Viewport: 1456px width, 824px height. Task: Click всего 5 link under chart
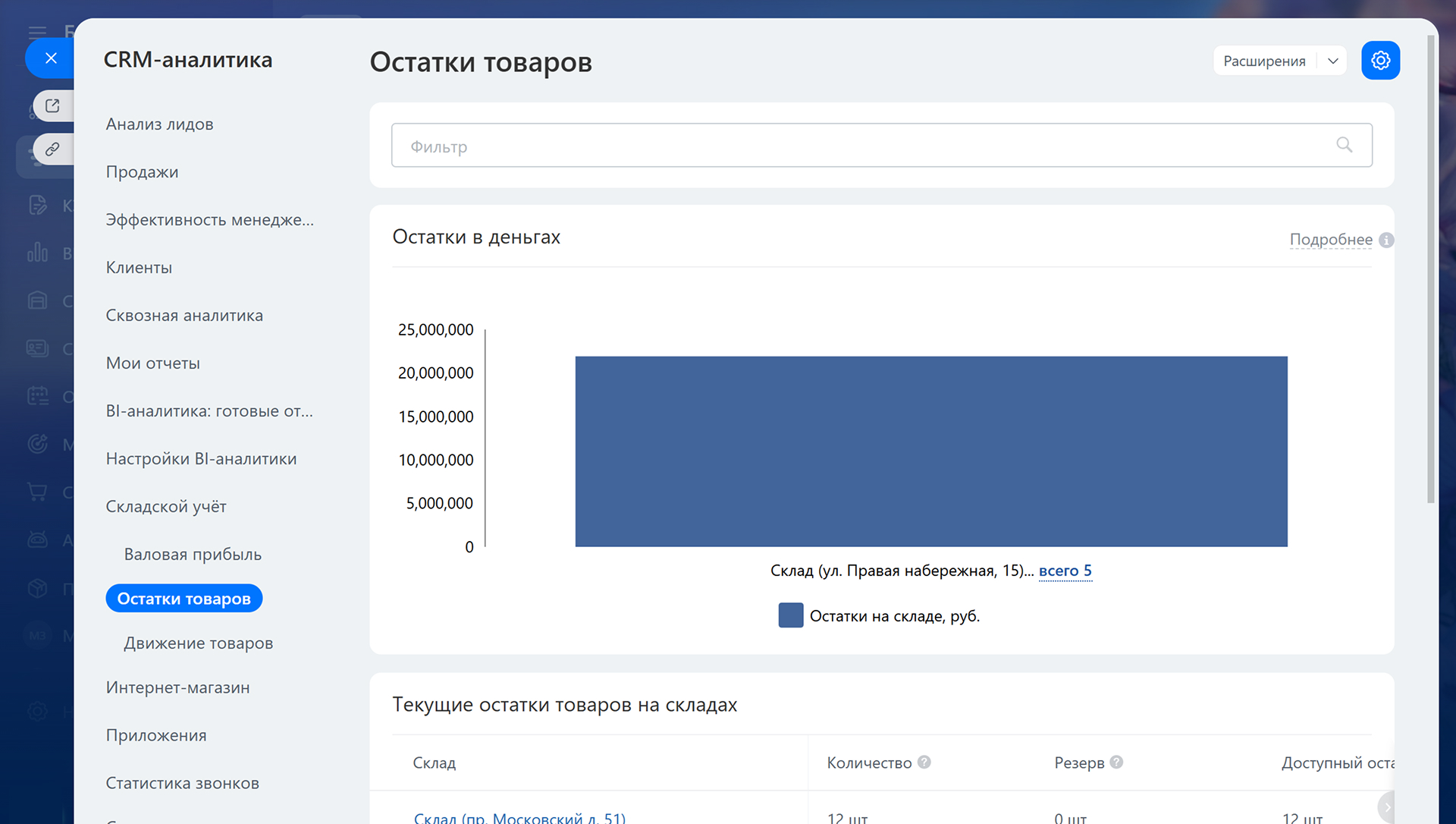(1065, 571)
